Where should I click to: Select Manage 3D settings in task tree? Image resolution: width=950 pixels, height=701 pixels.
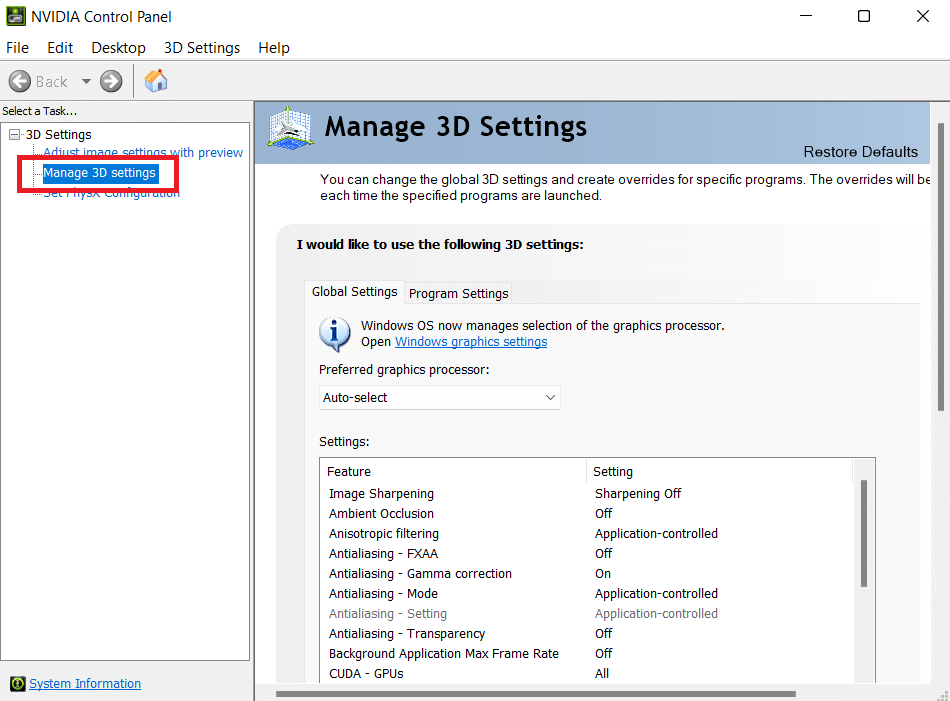100,173
